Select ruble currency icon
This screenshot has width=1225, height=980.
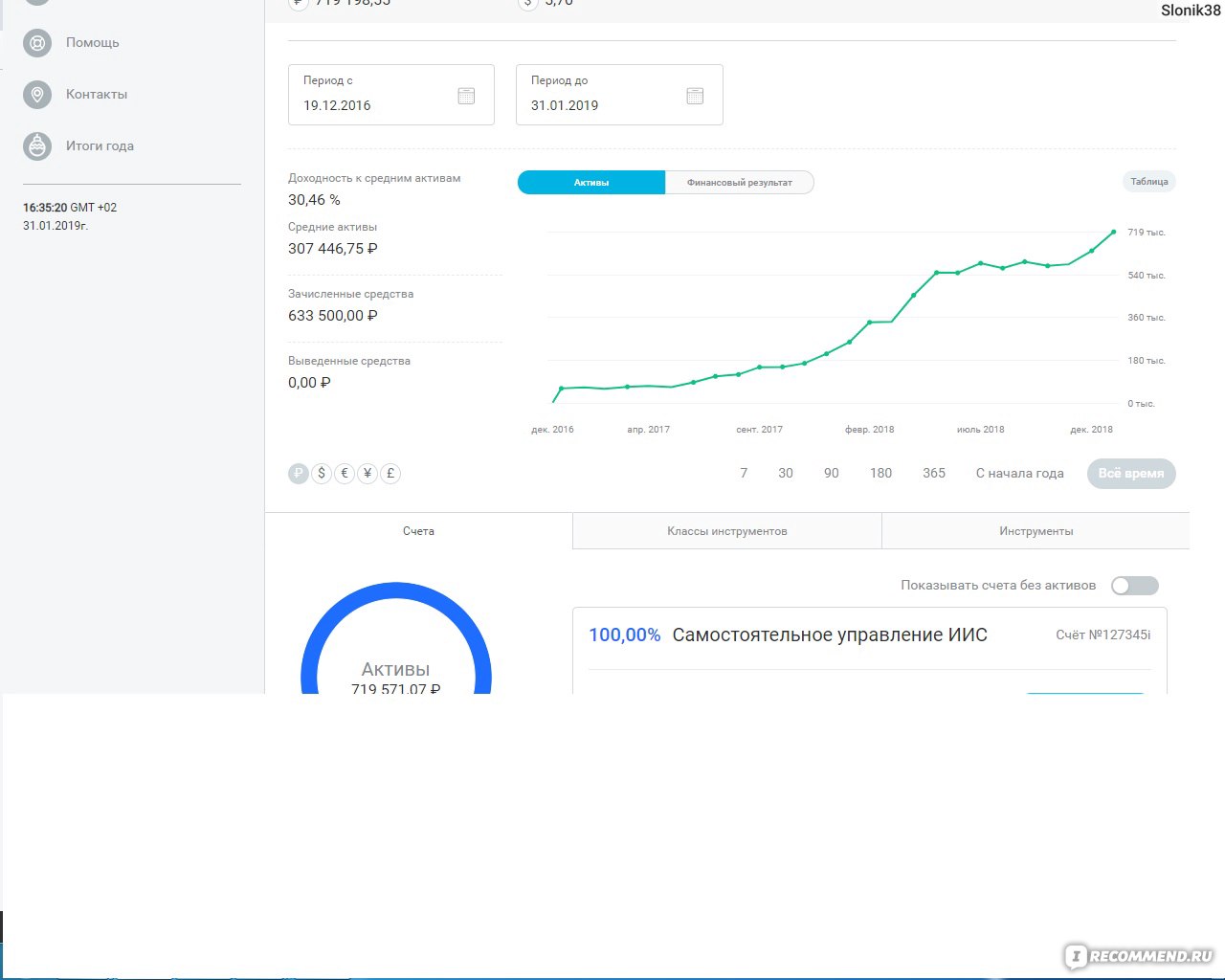click(299, 474)
